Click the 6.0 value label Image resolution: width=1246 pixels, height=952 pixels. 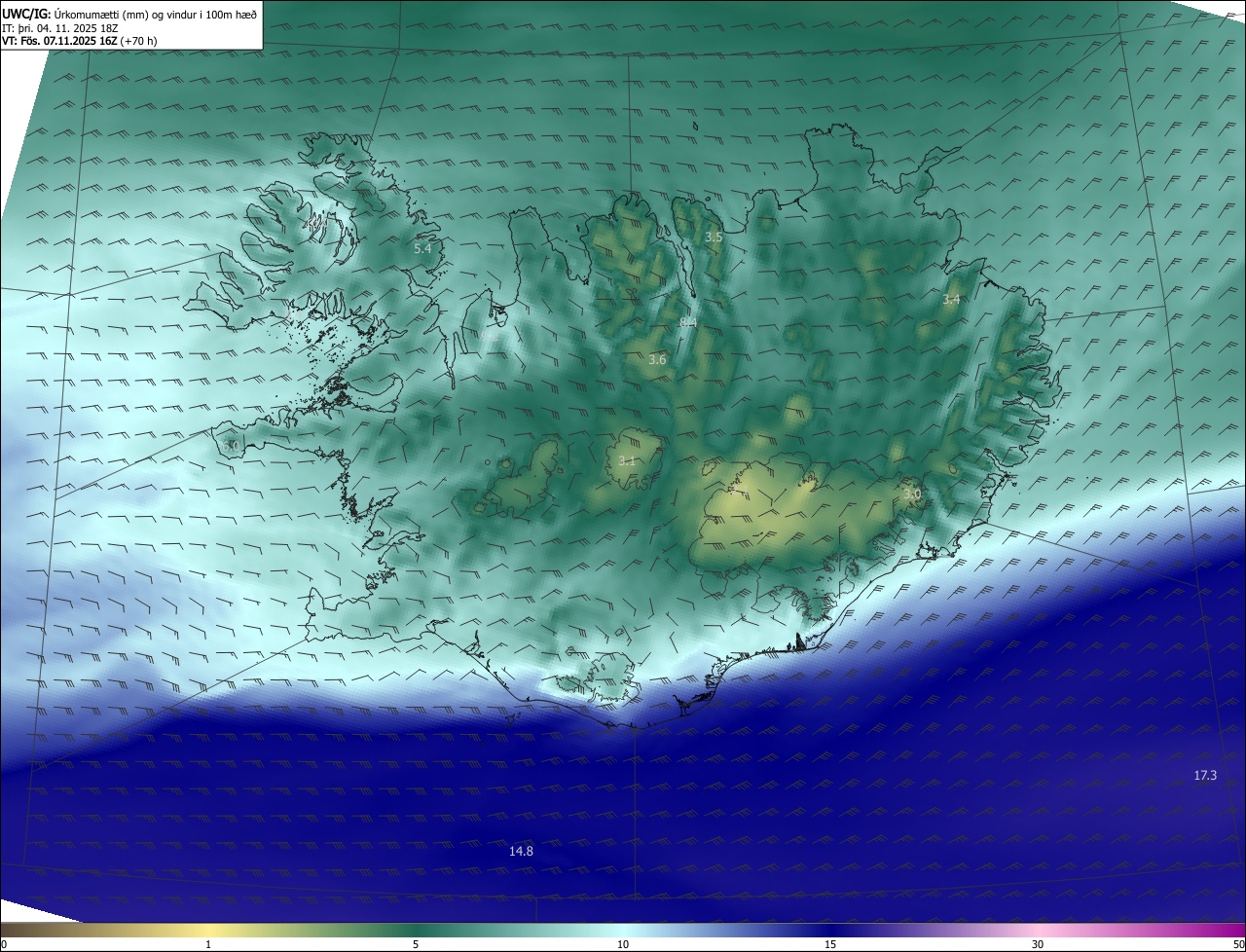coord(231,445)
